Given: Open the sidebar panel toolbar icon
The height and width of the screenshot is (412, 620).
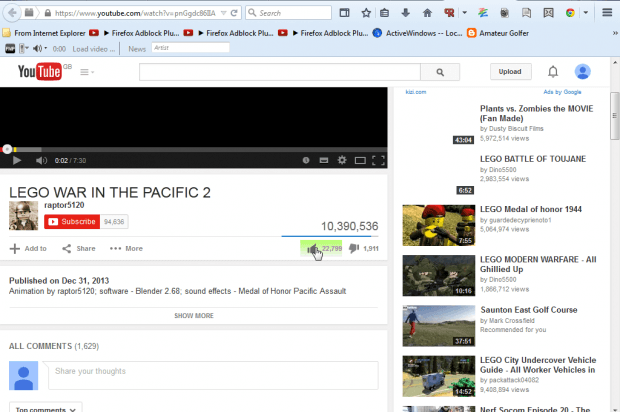Looking at the screenshot, I should point(344,13).
